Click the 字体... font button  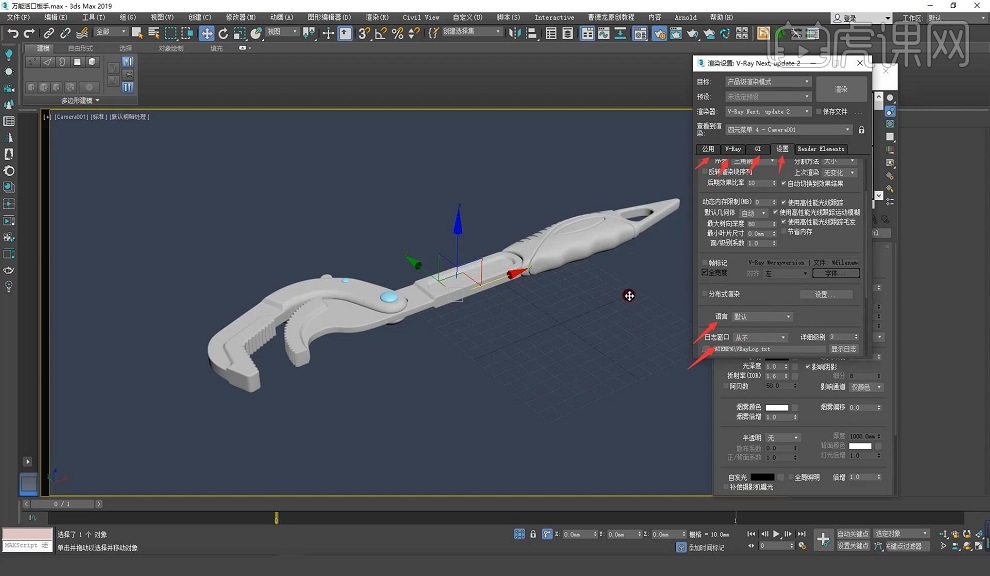pos(835,273)
